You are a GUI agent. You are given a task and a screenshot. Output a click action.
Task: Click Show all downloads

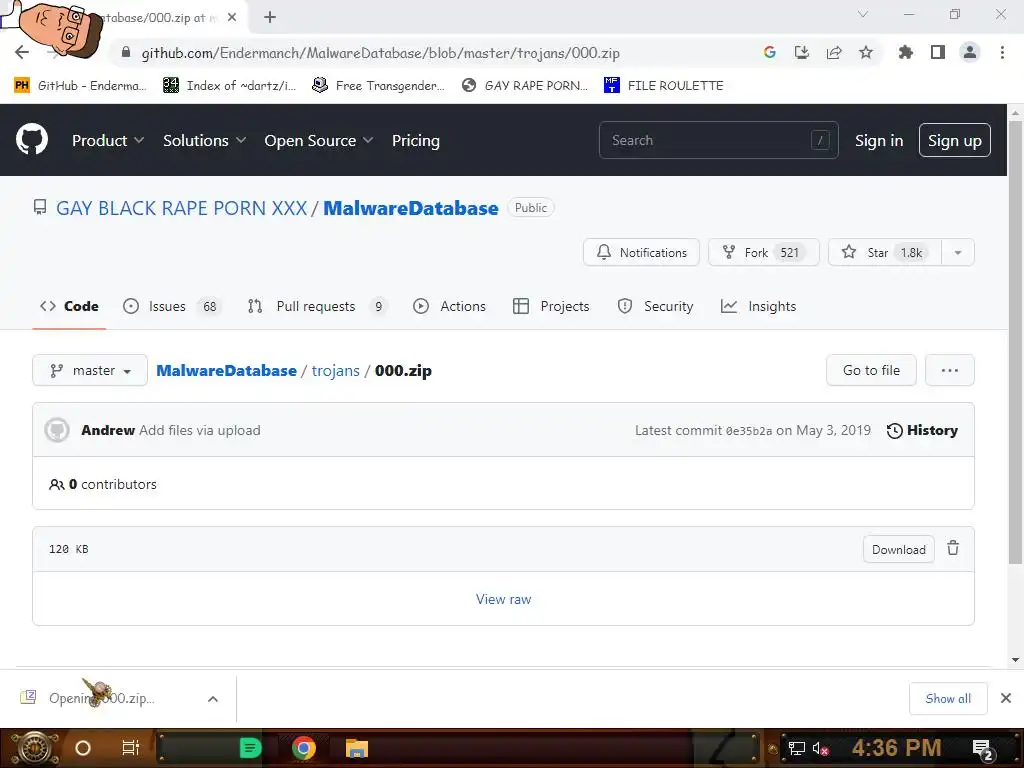click(x=948, y=699)
